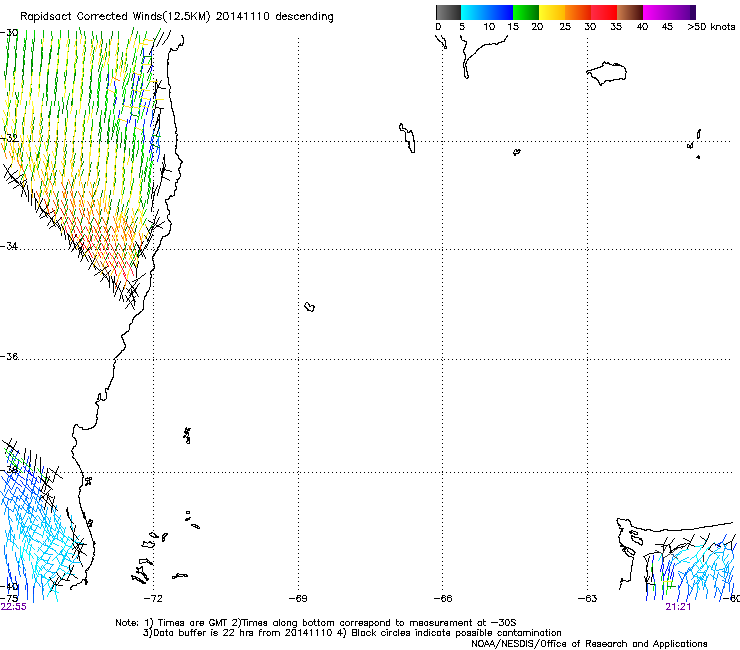Click the '-66' longitude label

pos(443,599)
